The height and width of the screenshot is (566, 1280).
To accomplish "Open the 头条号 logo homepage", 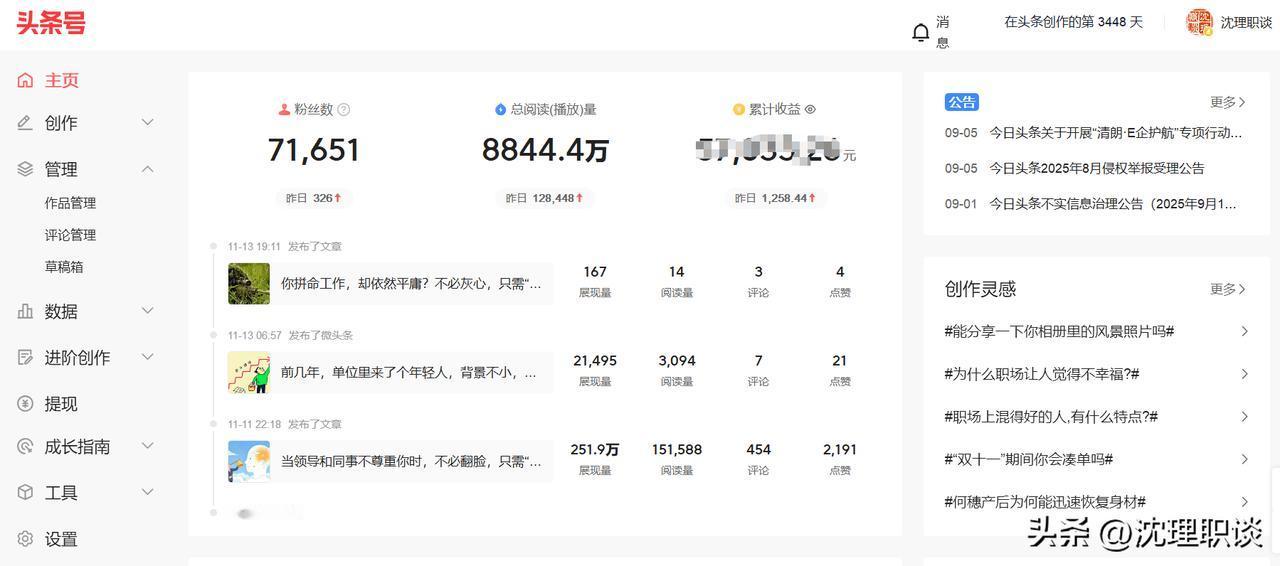I will click(x=51, y=23).
